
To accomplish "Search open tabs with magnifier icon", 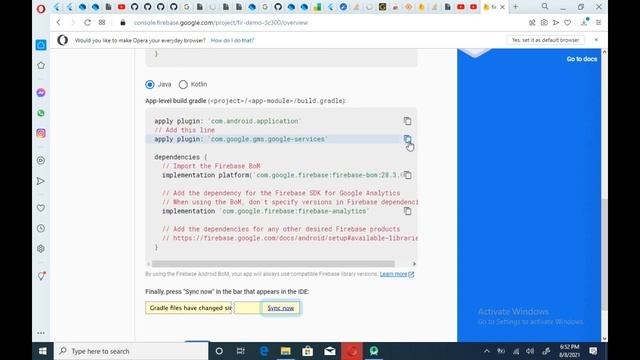I will (x=545, y=7).
